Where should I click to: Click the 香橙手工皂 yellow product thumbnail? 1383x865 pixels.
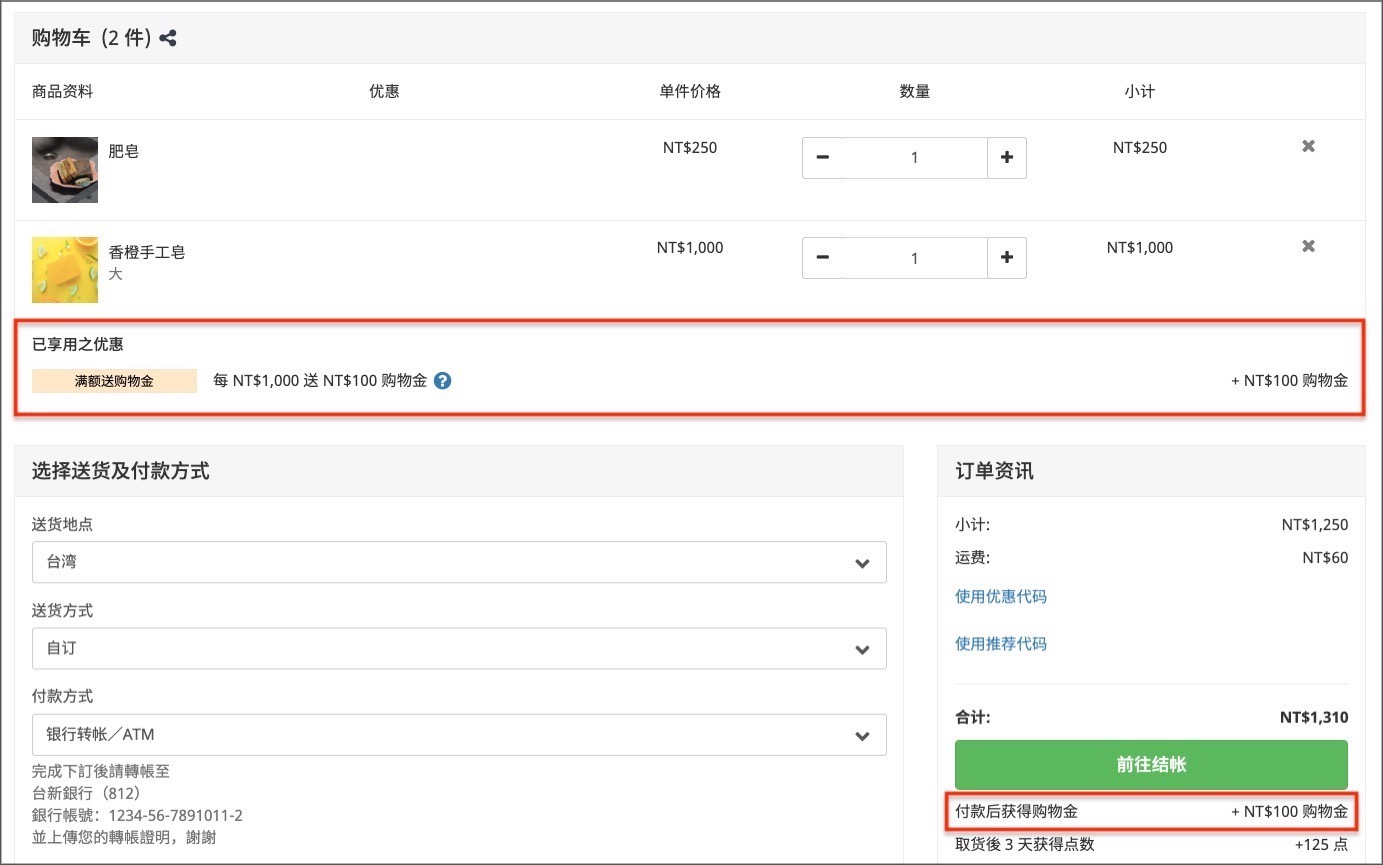[65, 270]
